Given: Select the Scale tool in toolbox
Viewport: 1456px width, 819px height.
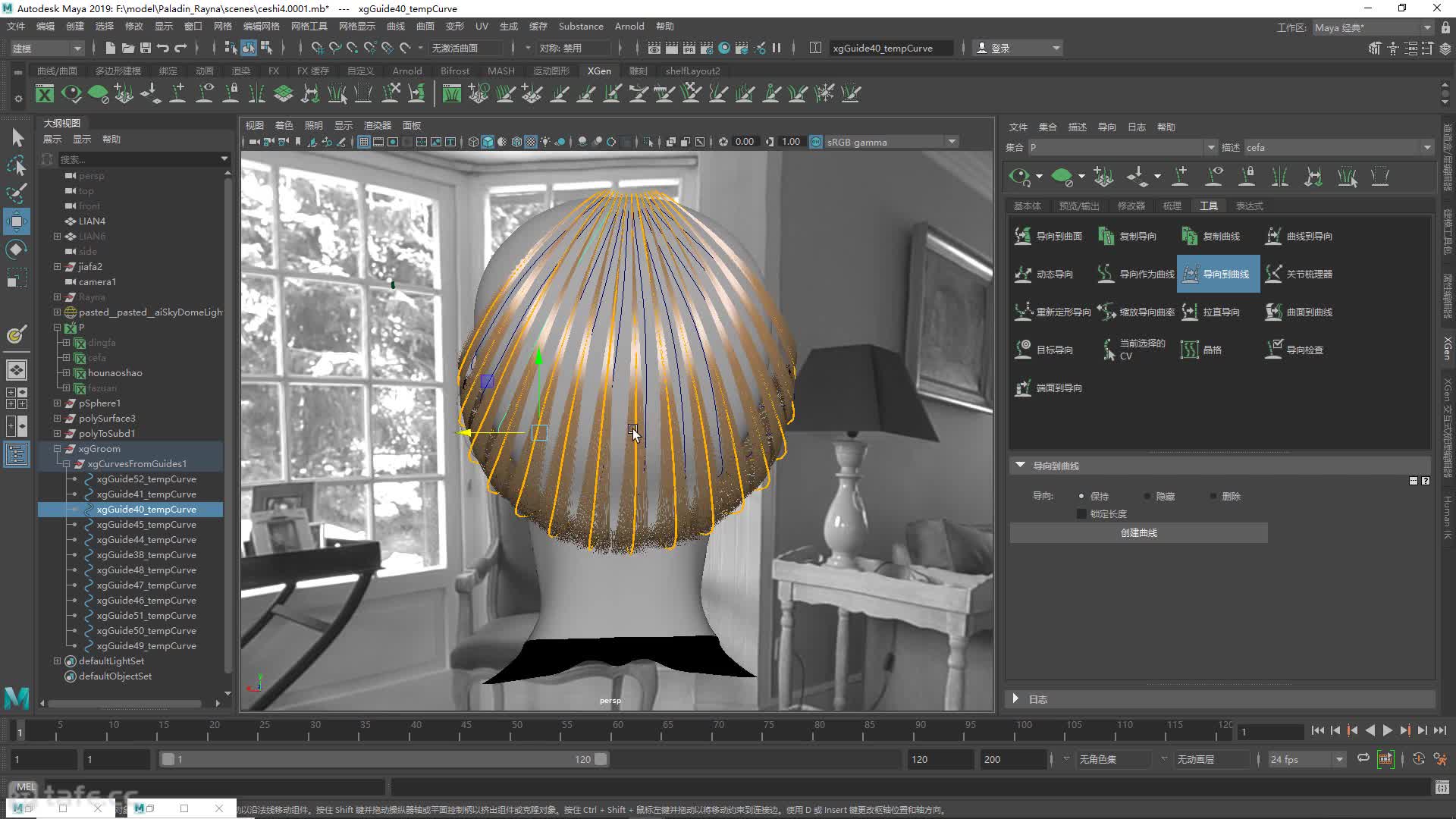Looking at the screenshot, I should pos(17,278).
